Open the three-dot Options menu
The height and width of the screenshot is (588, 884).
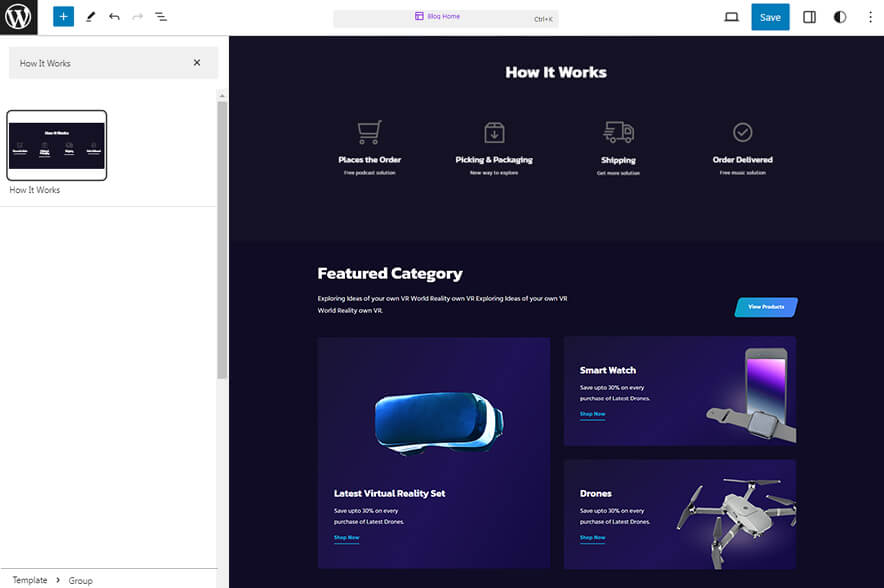(869, 17)
